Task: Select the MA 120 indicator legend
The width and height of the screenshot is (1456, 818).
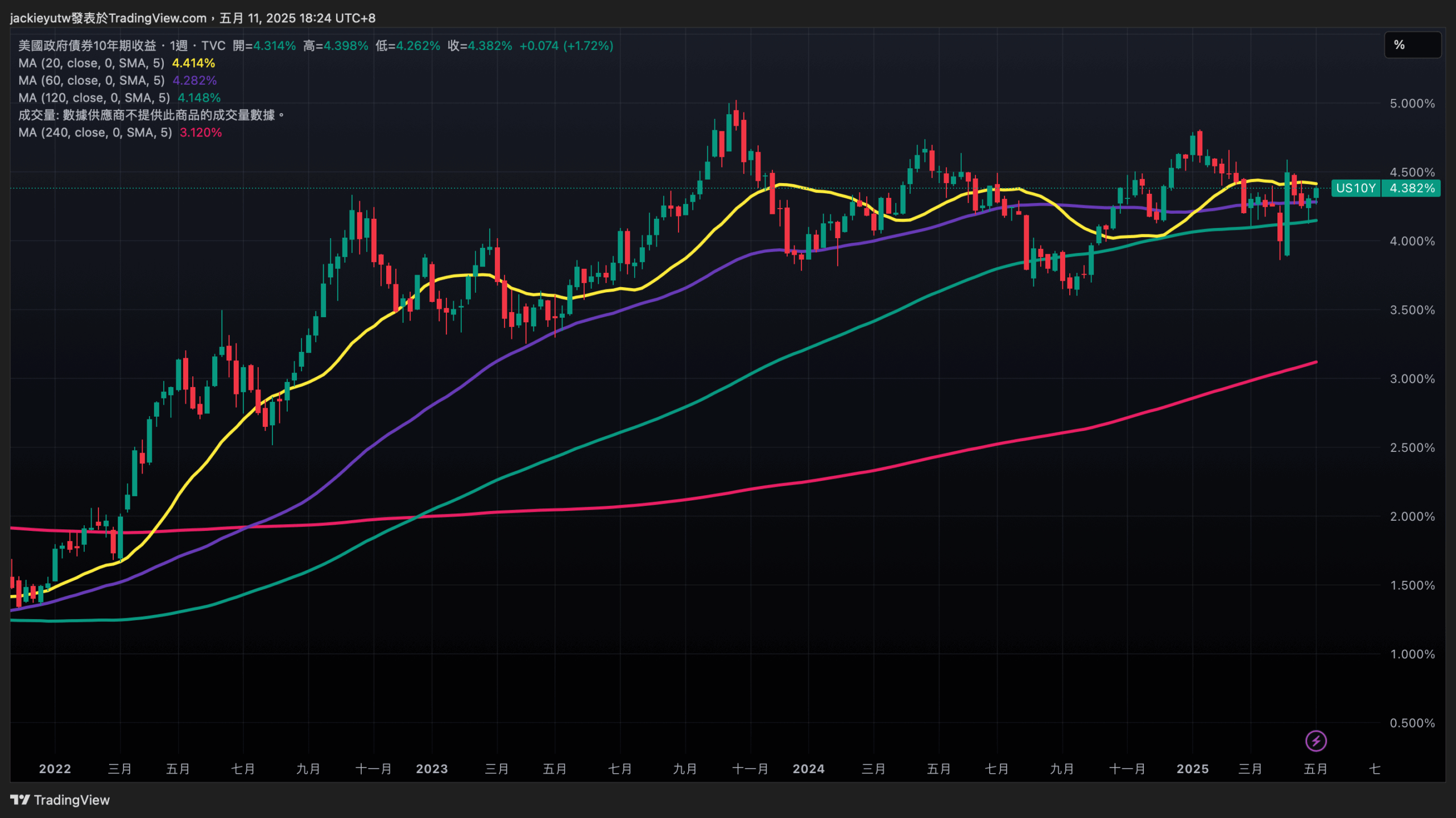Action: click(94, 98)
